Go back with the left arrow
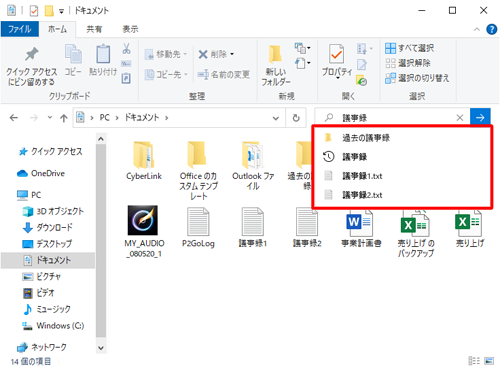Screen dimensions: 500x370 pyautogui.click(x=14, y=118)
